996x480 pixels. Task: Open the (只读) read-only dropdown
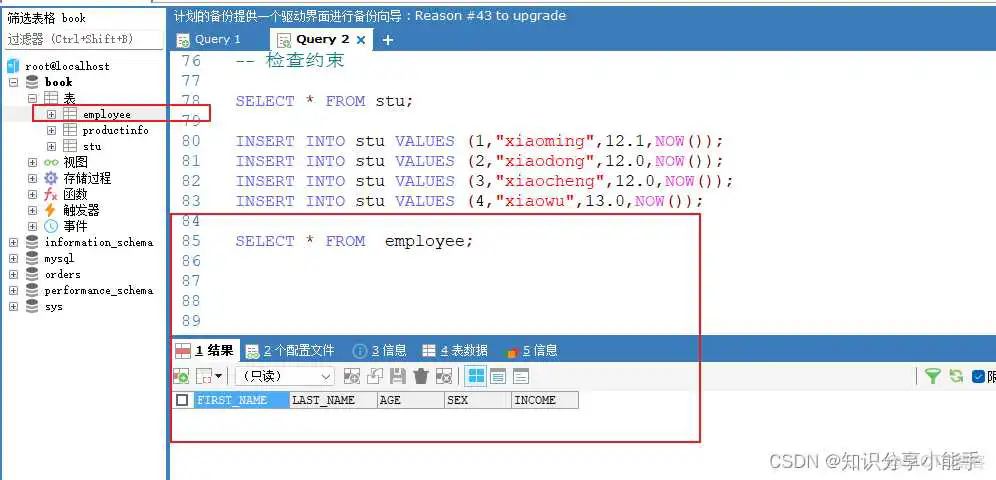(x=285, y=377)
